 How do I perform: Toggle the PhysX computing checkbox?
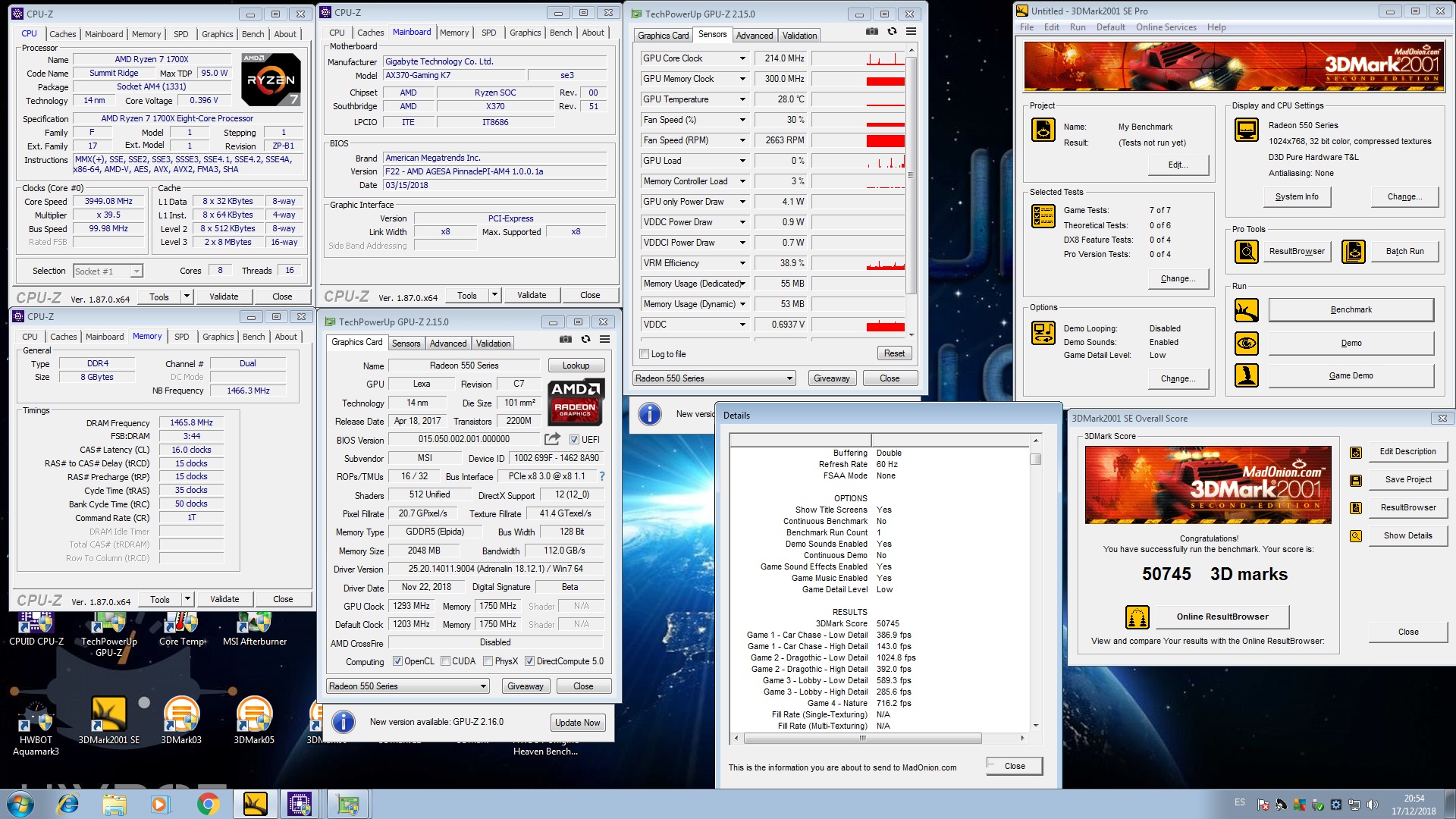click(x=488, y=661)
